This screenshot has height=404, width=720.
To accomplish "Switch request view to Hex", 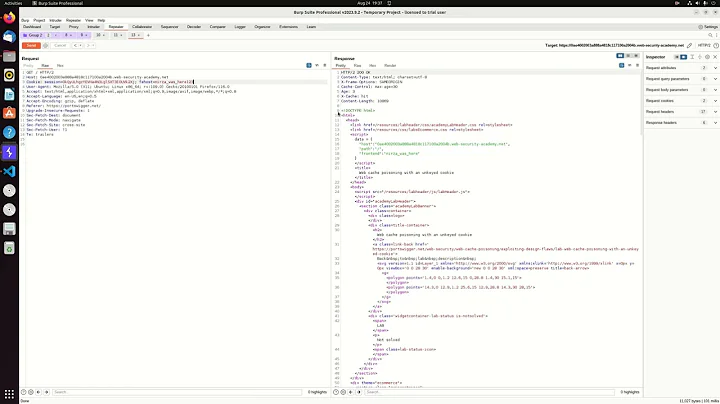I will coord(60,66).
